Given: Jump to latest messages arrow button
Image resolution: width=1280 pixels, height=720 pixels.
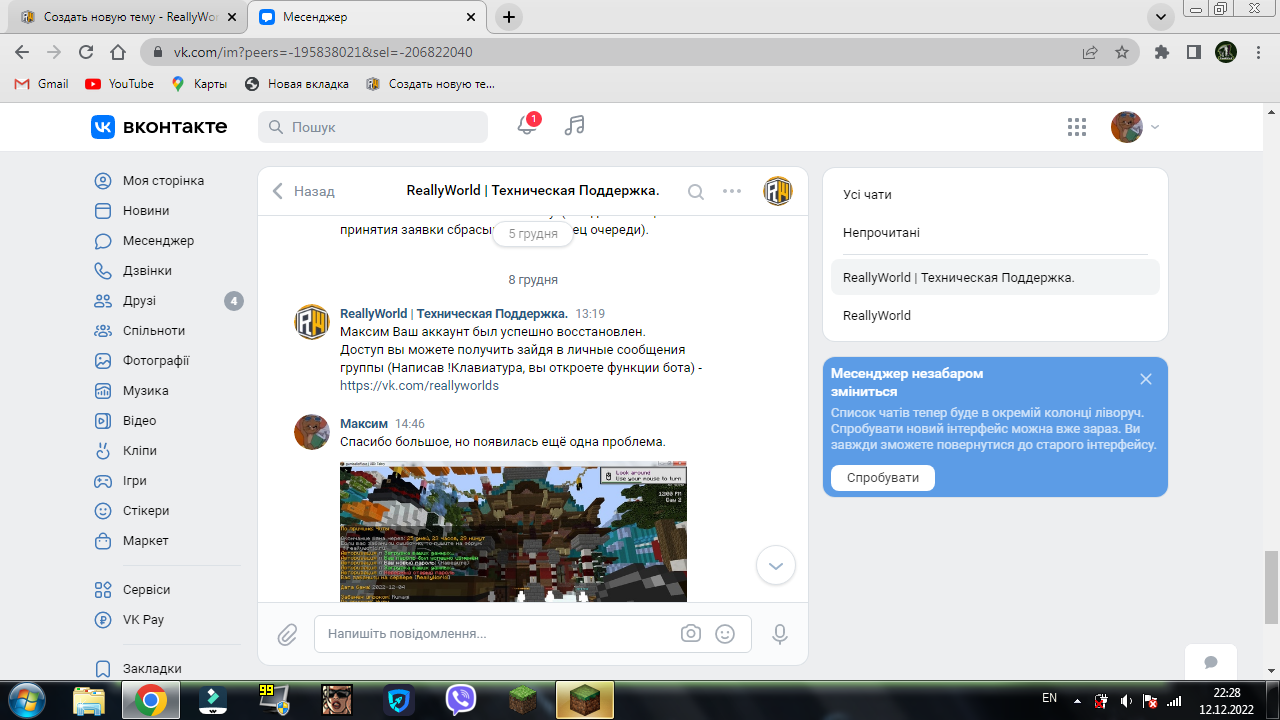Looking at the screenshot, I should click(x=776, y=565).
